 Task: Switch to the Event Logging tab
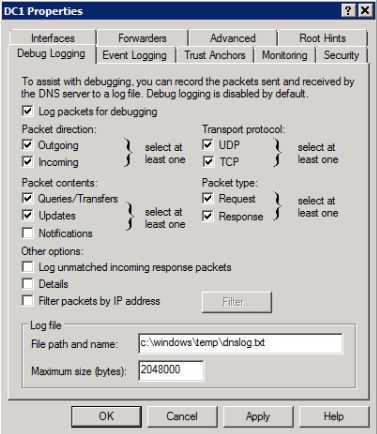coord(134,55)
